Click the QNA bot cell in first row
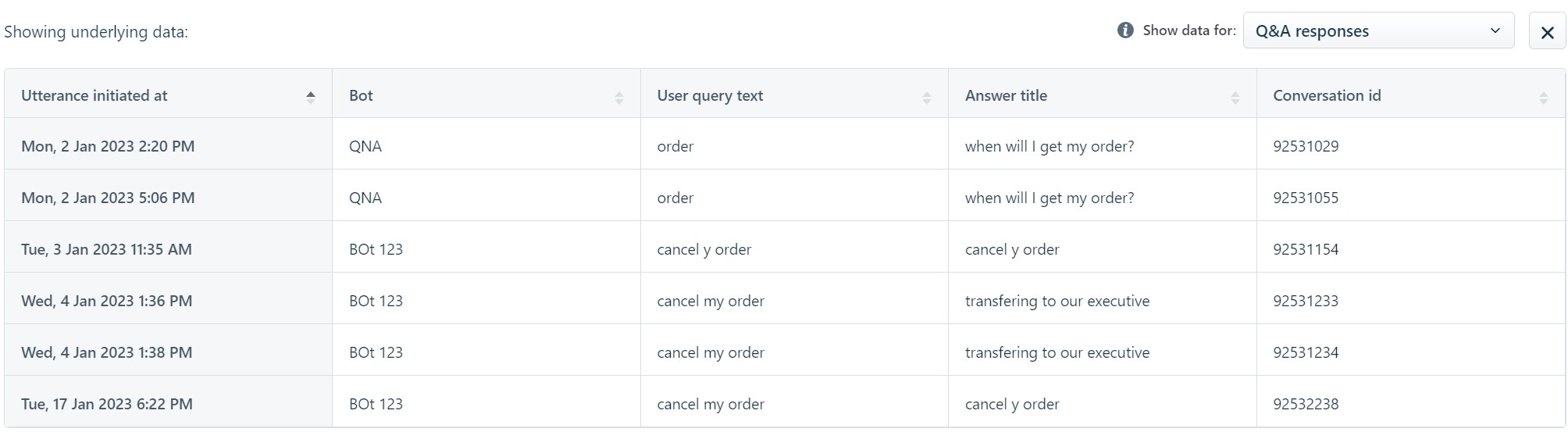Image resolution: width=1568 pixels, height=432 pixels. click(x=486, y=146)
